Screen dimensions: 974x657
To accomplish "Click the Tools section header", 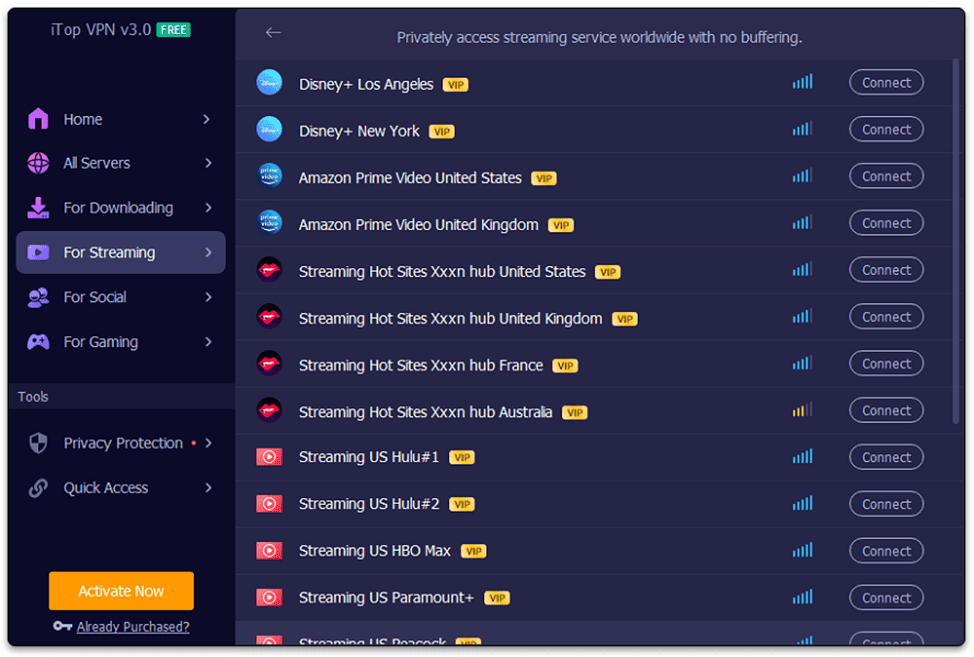I will pos(33,396).
